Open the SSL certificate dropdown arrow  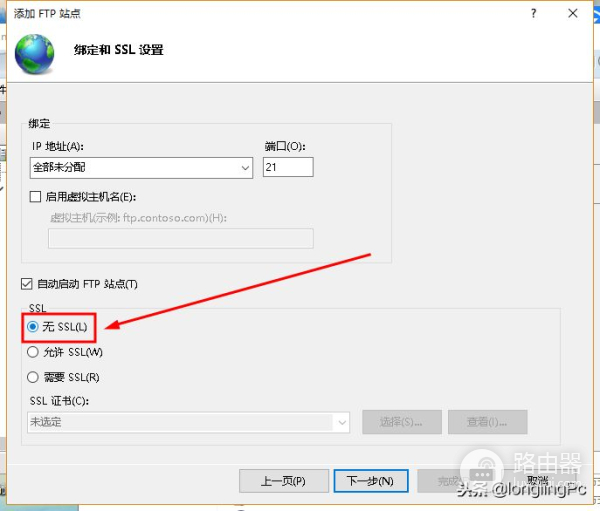pos(342,423)
